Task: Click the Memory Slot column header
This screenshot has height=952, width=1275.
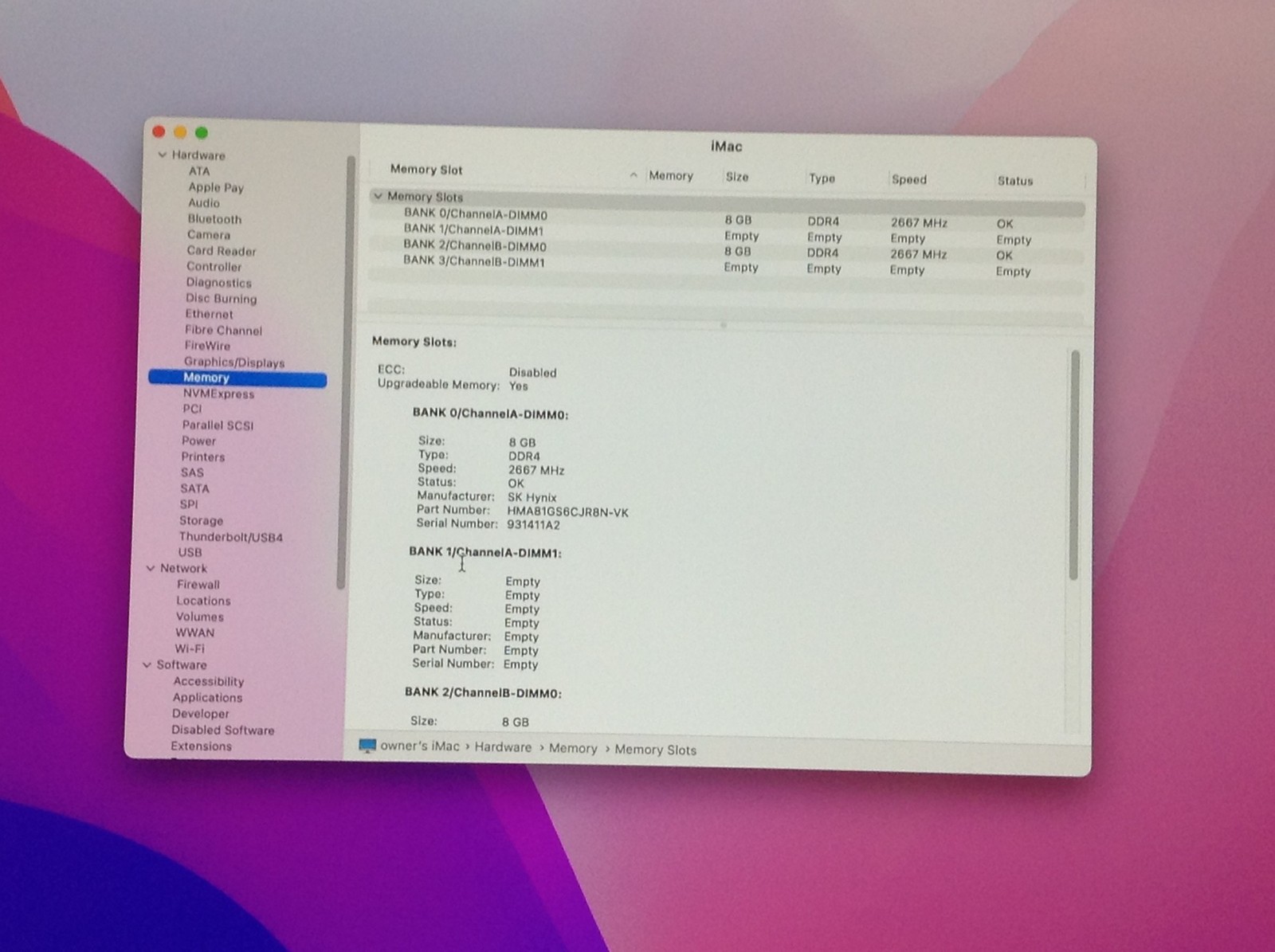Action: [426, 169]
